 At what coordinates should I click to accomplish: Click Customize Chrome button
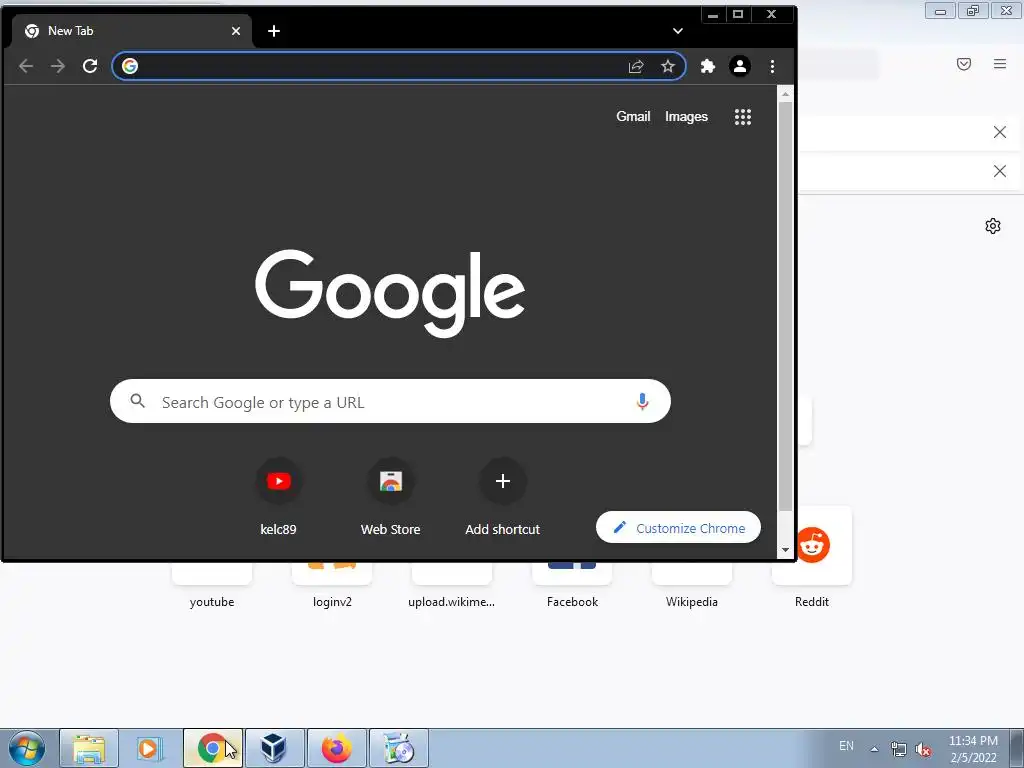(x=678, y=528)
